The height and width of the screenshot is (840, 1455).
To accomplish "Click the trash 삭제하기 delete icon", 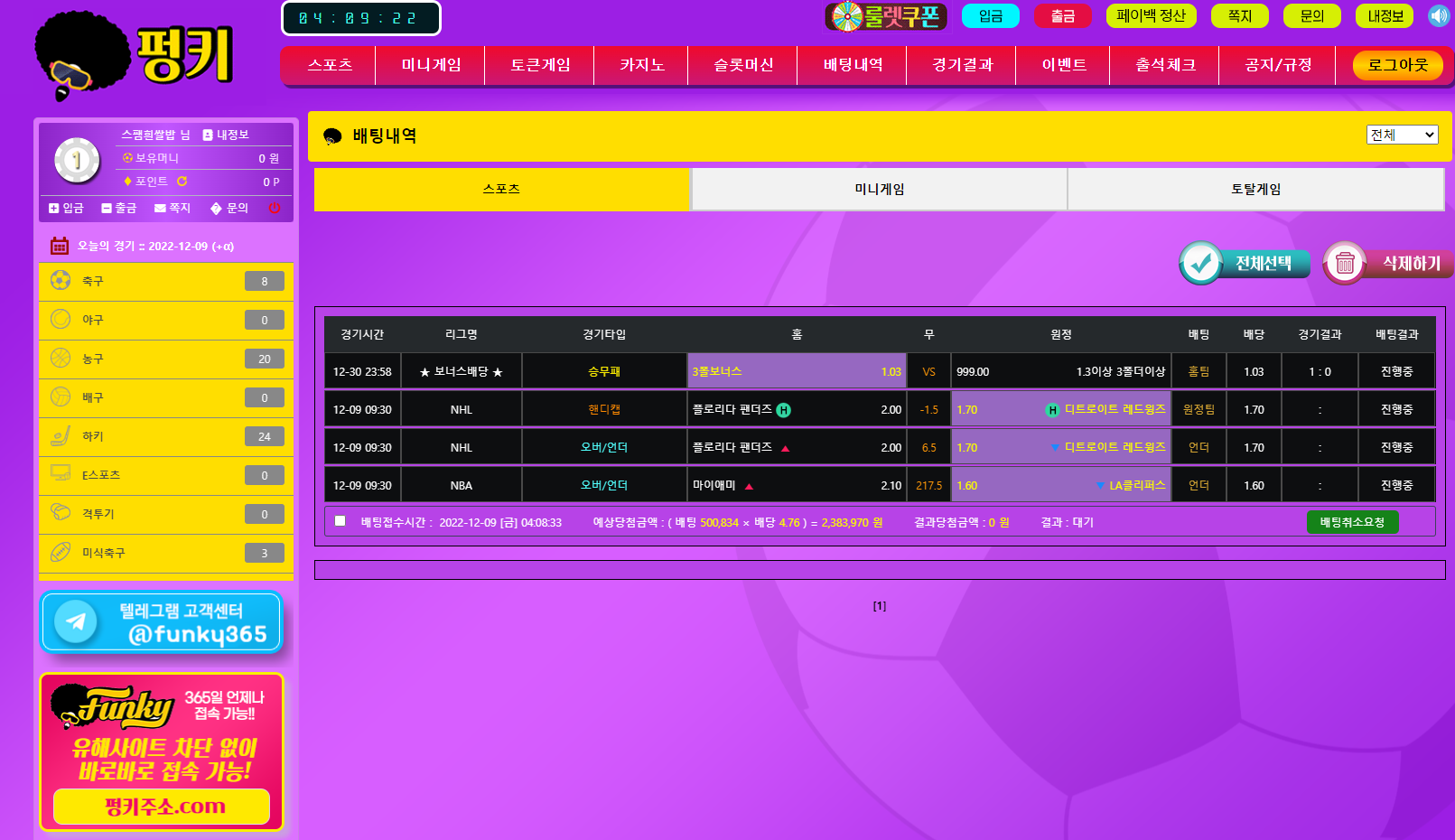I will coord(1345,264).
